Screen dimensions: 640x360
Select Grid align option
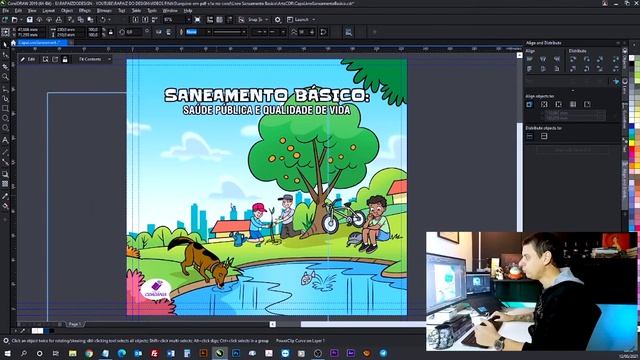pos(573,104)
